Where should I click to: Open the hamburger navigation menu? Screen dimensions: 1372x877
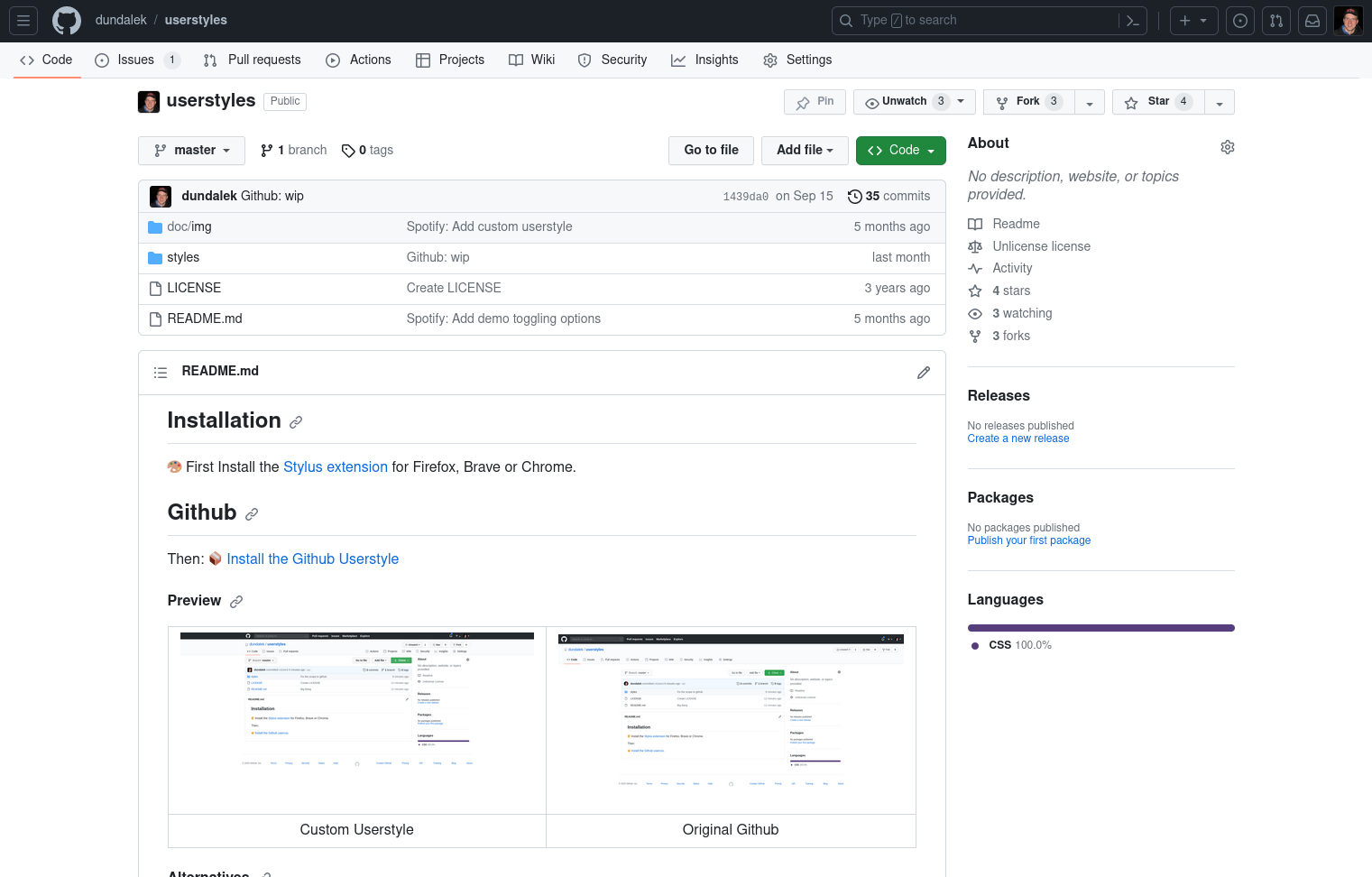tap(23, 21)
